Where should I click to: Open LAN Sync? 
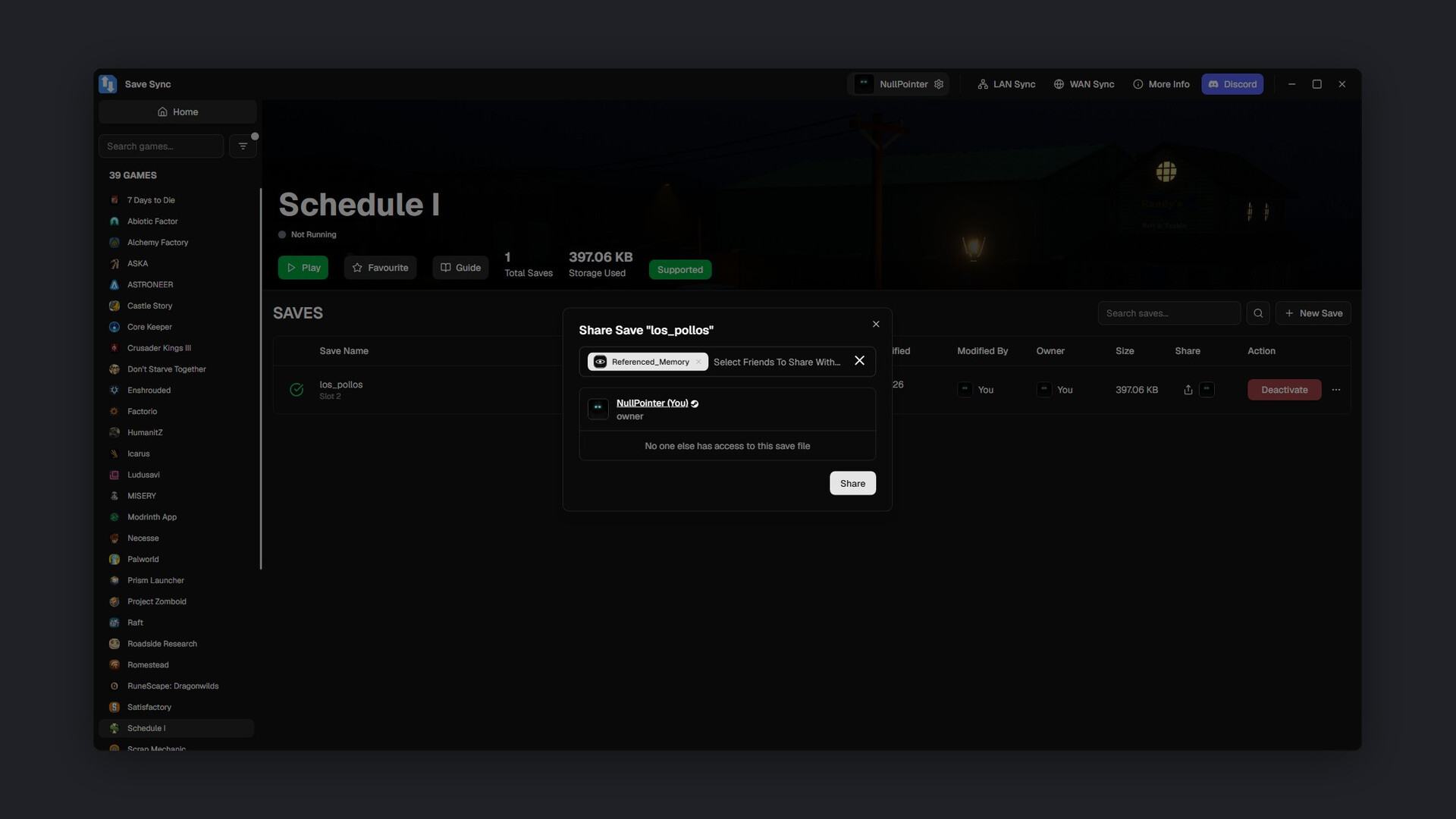[x=1006, y=84]
